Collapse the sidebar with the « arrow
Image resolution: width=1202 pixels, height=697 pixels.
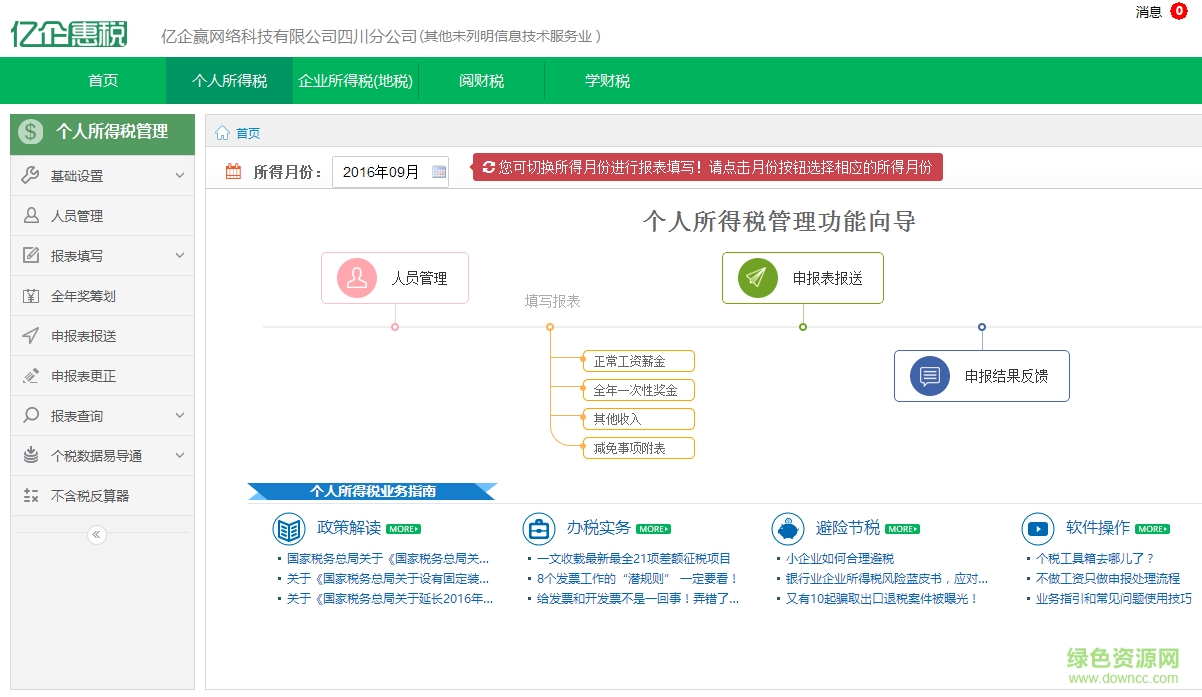tap(96, 534)
